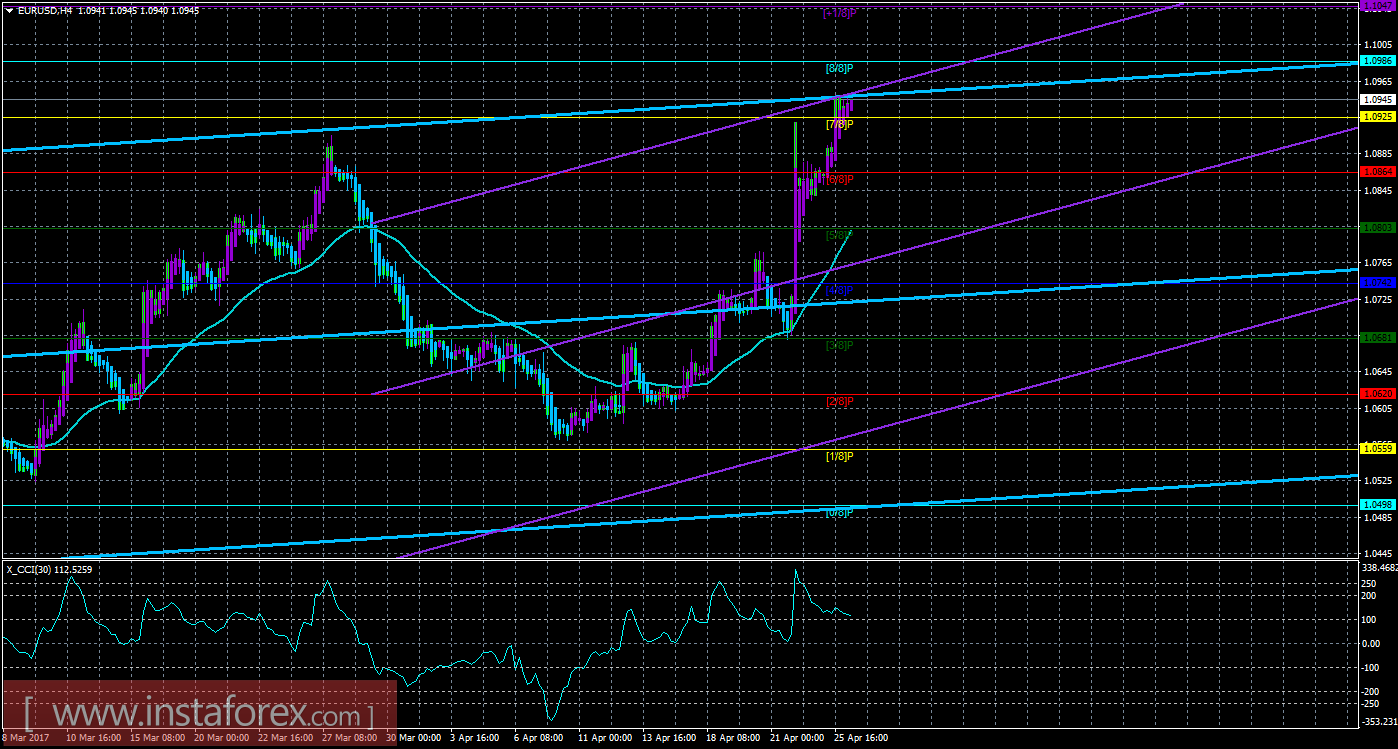Select the green 1.0681 price tag
1398x749 pixels.
[x=1378, y=338]
